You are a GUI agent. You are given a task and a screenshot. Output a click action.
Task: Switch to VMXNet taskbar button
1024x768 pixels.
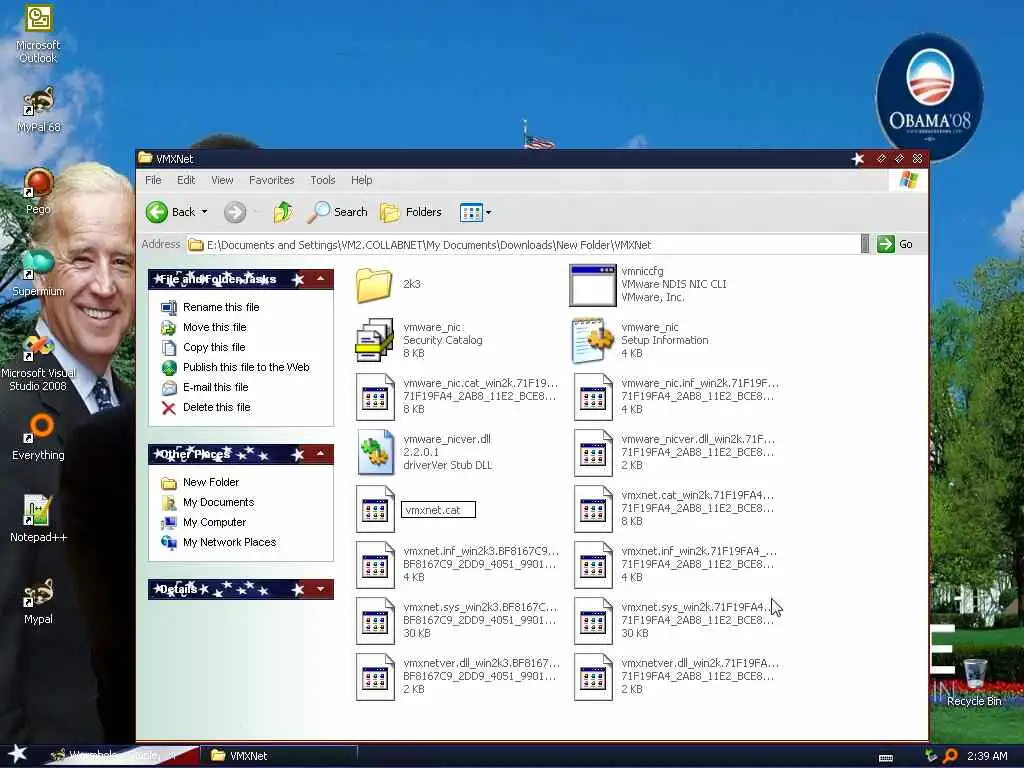click(281, 756)
